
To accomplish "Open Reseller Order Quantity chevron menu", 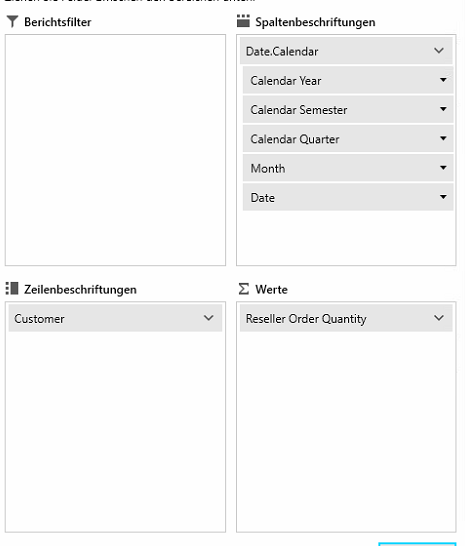I will (439, 318).
